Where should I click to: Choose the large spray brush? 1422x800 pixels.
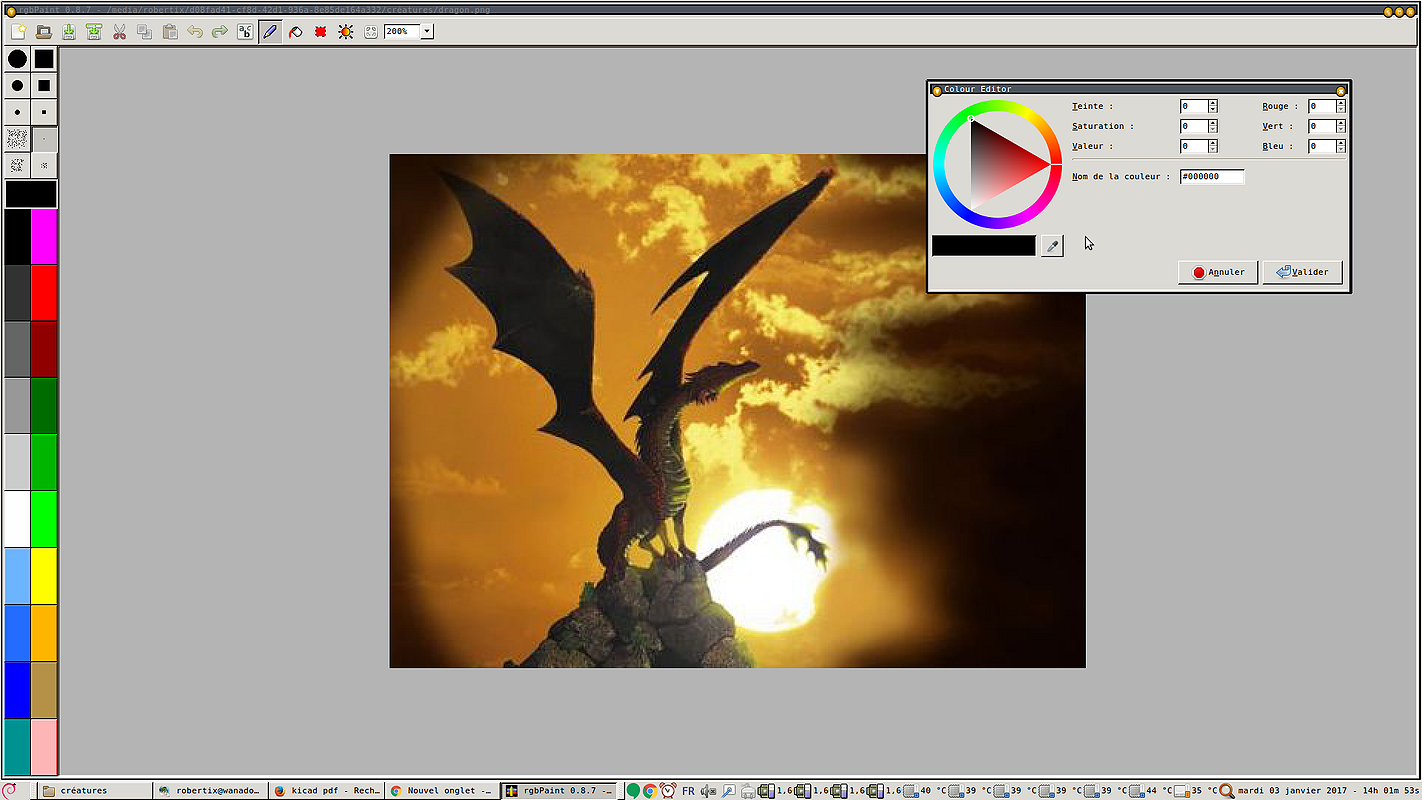[17, 139]
